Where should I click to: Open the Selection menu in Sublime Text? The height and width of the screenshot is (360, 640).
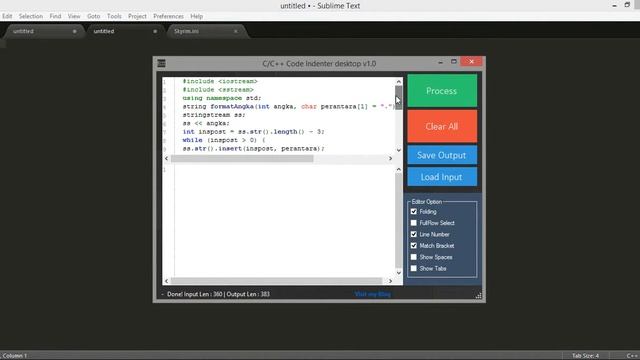click(31, 16)
